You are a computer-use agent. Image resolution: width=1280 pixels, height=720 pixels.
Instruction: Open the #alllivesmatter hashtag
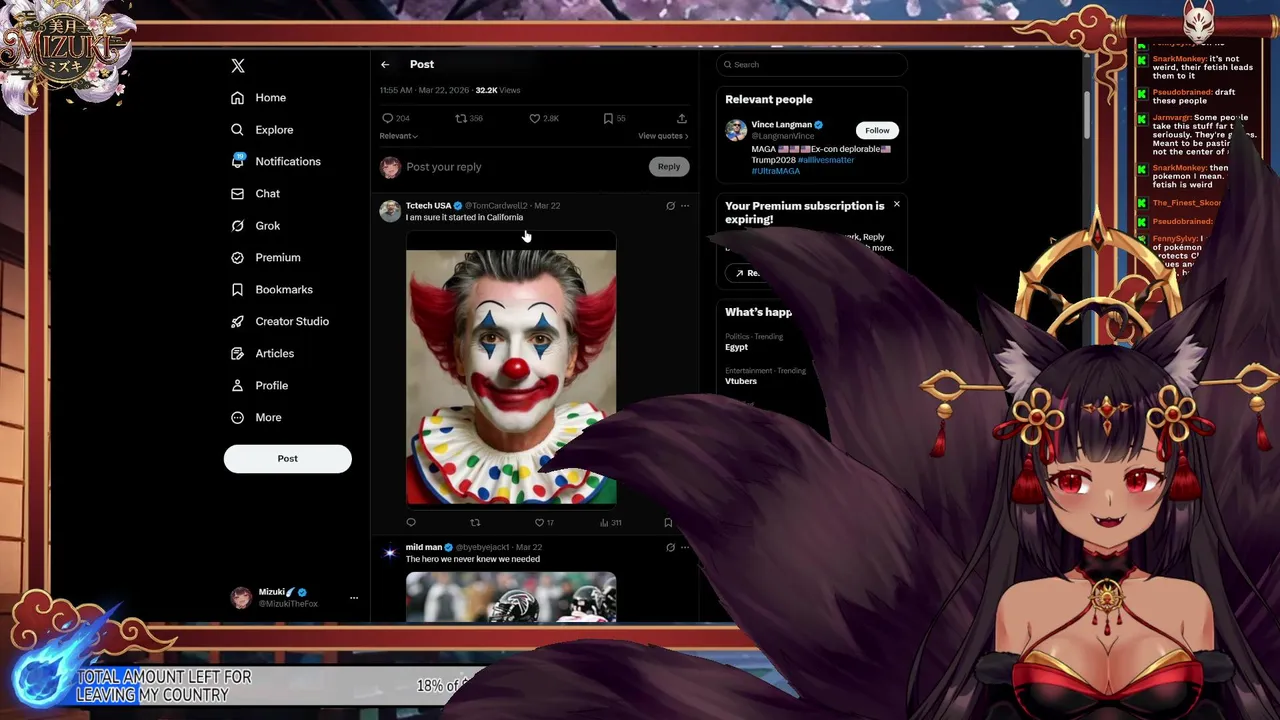coord(825,160)
